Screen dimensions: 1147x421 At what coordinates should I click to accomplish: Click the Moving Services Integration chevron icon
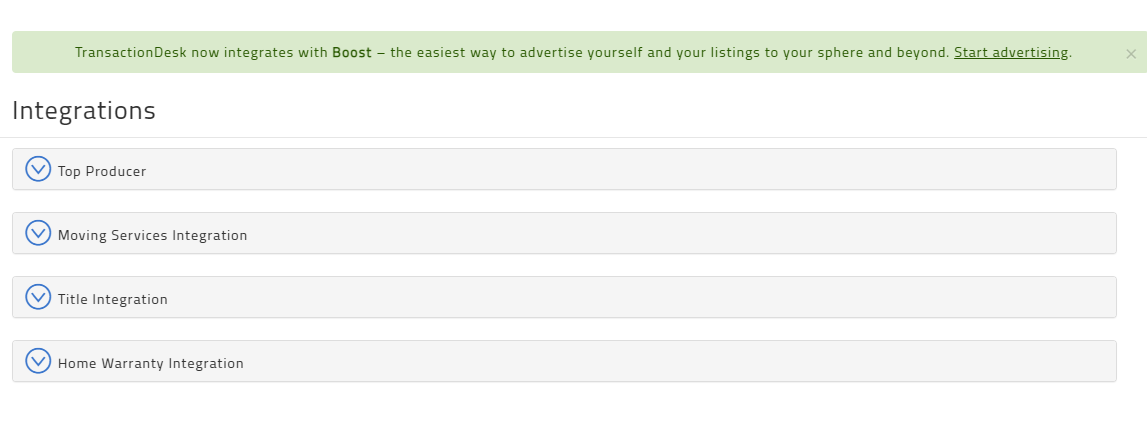click(38, 233)
